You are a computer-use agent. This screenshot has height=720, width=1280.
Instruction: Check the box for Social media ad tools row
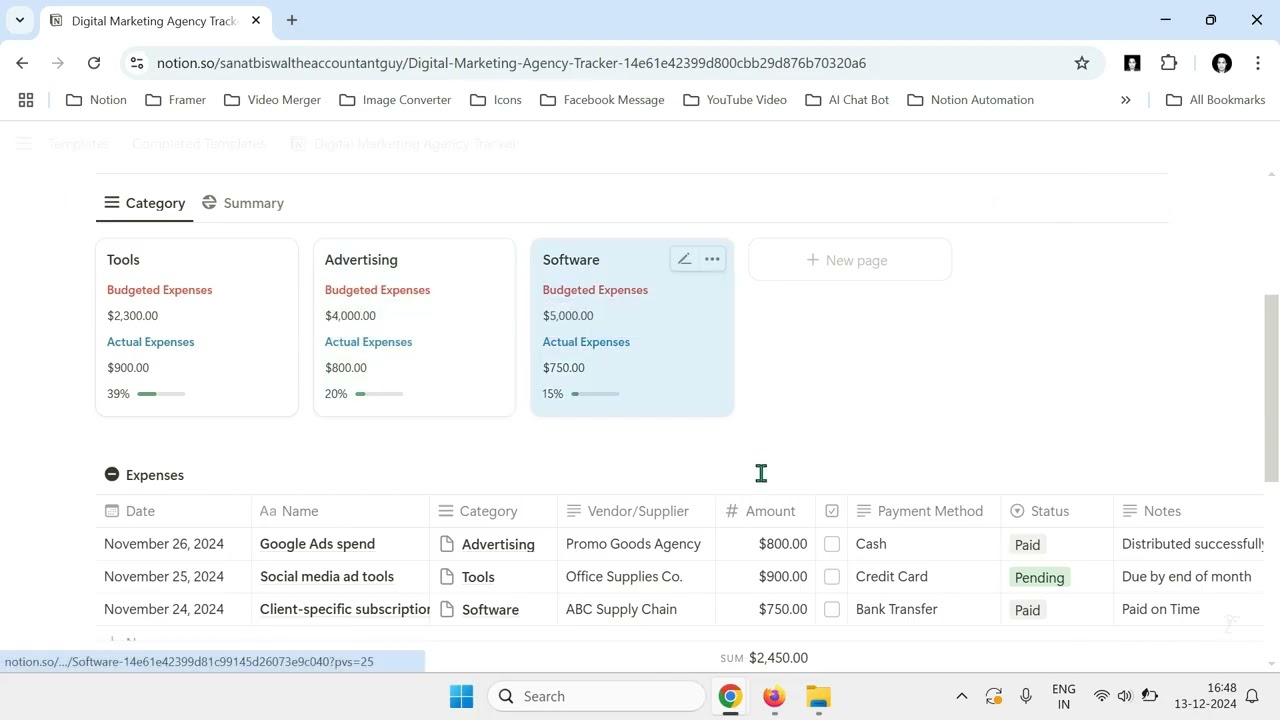[832, 577]
